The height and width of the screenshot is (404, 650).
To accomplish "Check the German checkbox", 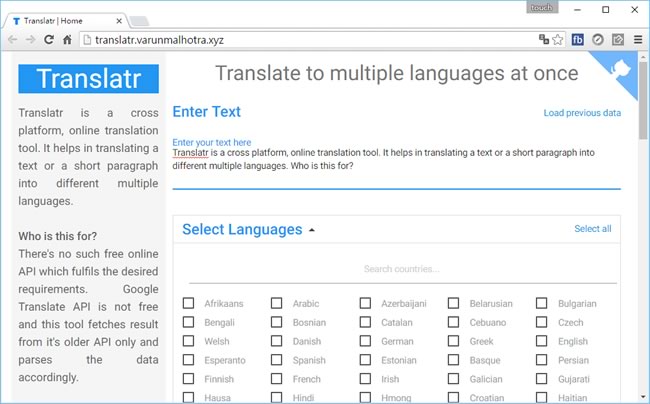I will click(365, 341).
